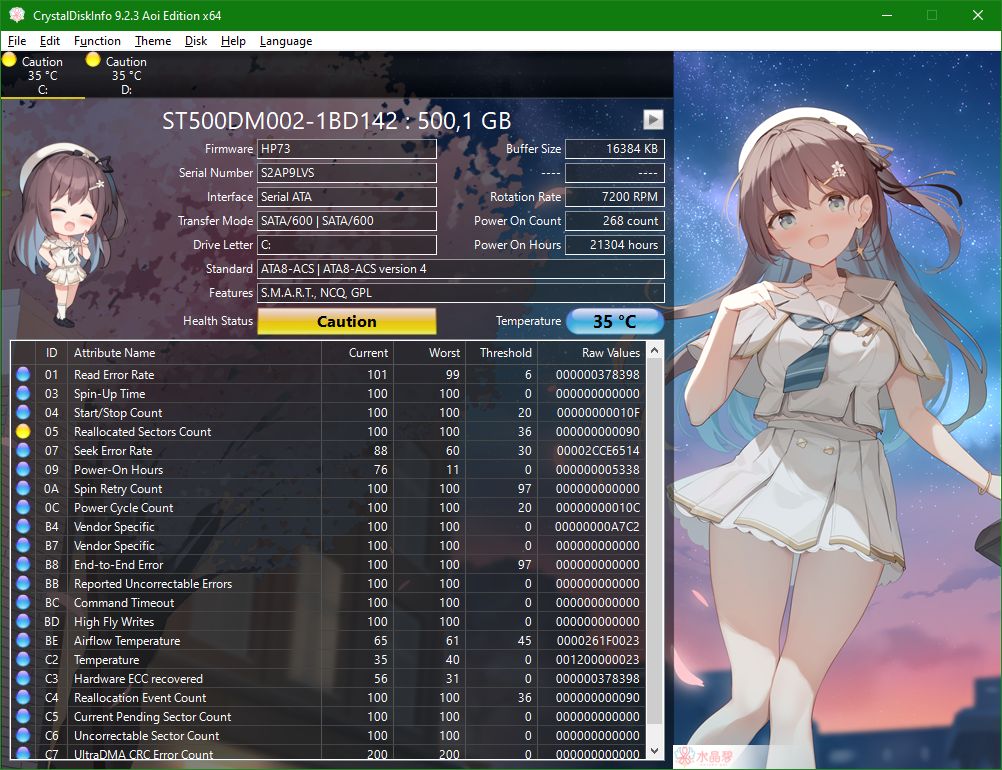Open the Edit menu
This screenshot has width=1002, height=770.
(x=49, y=41)
